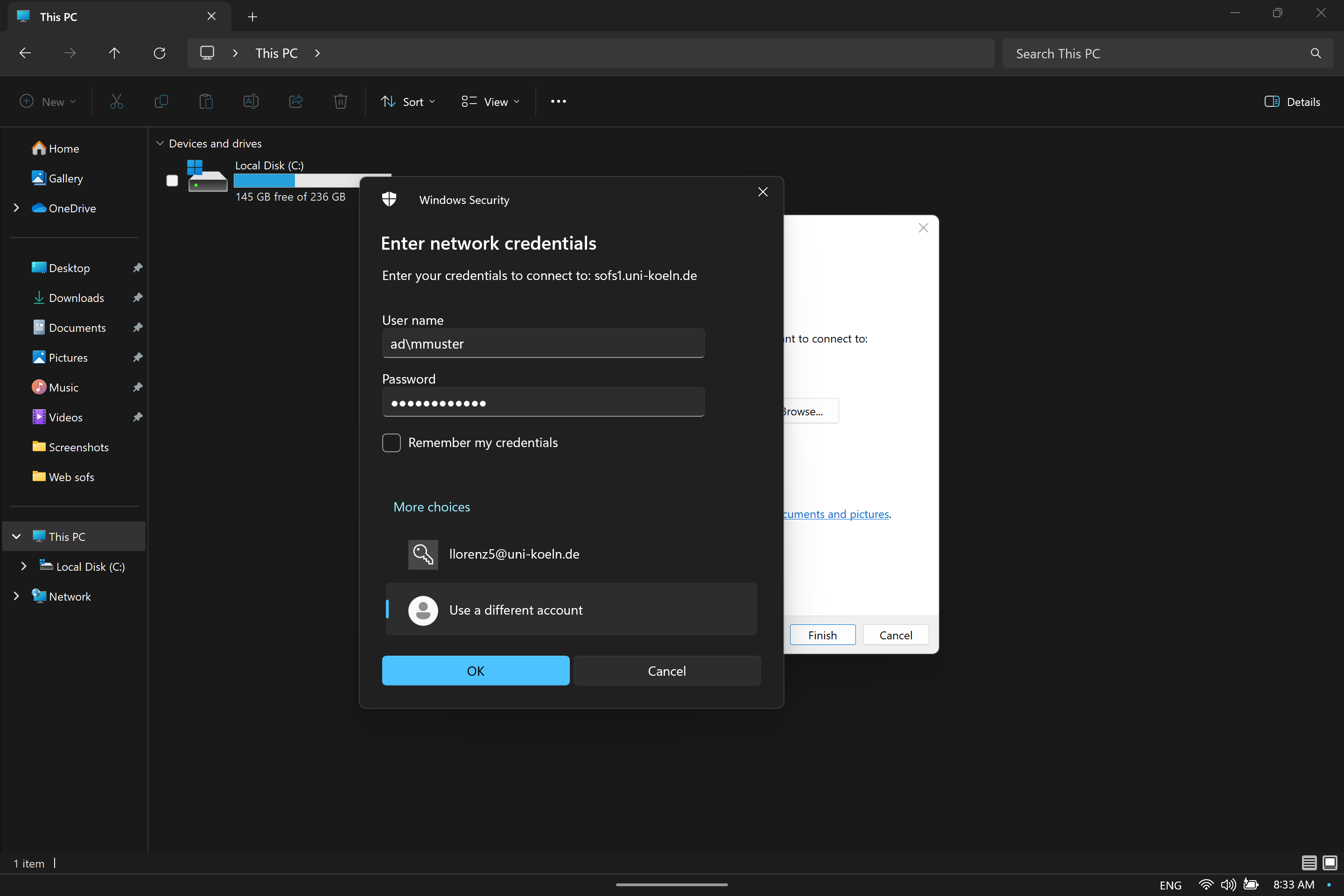
Task: Click the volume speaker tray icon
Action: 1228,885
